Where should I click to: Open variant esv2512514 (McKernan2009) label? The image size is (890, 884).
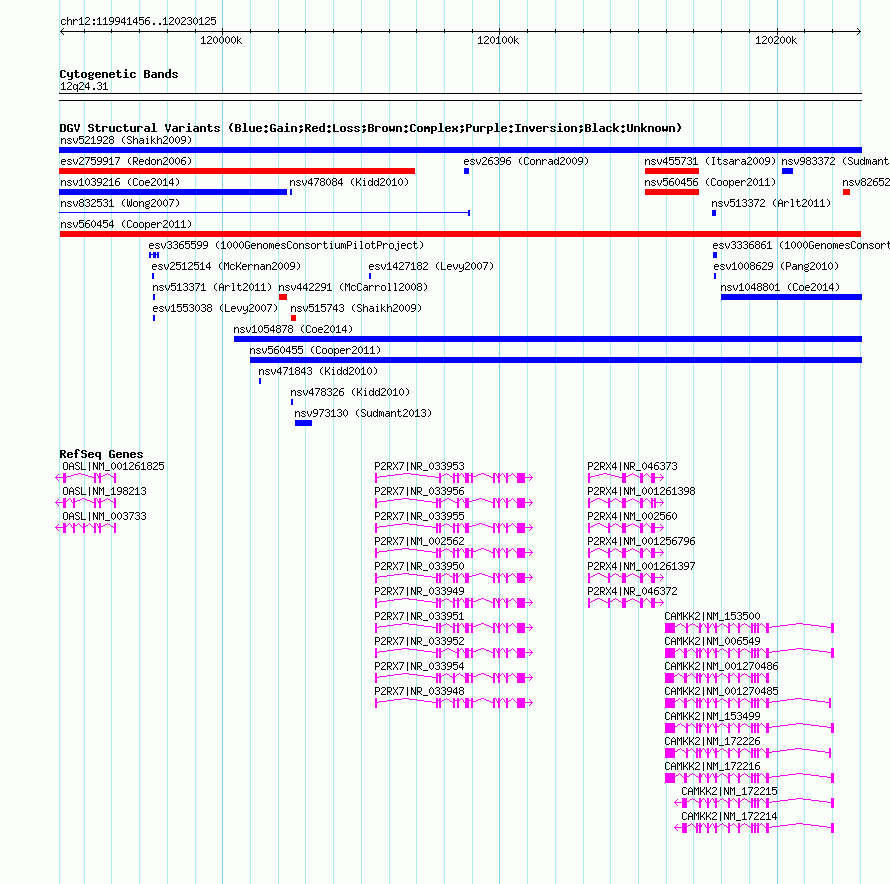[x=226, y=266]
